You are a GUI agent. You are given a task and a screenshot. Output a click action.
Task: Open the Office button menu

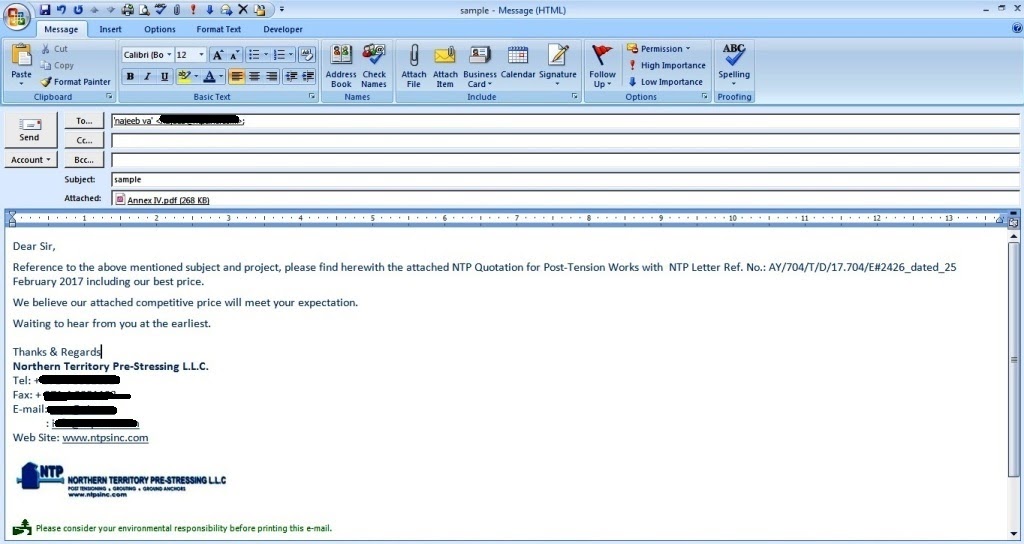tap(16, 16)
